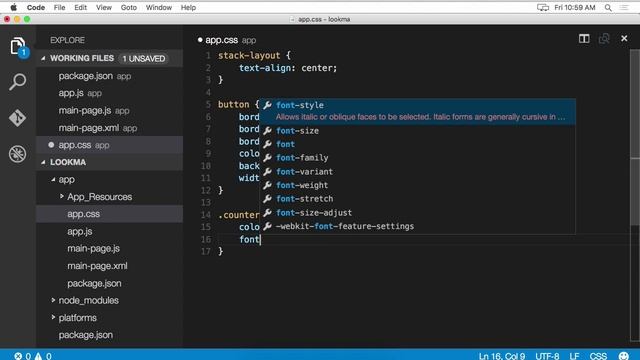Viewport: 640px width, 360px height.
Task: Open the Window menu
Action: click(x=159, y=7)
